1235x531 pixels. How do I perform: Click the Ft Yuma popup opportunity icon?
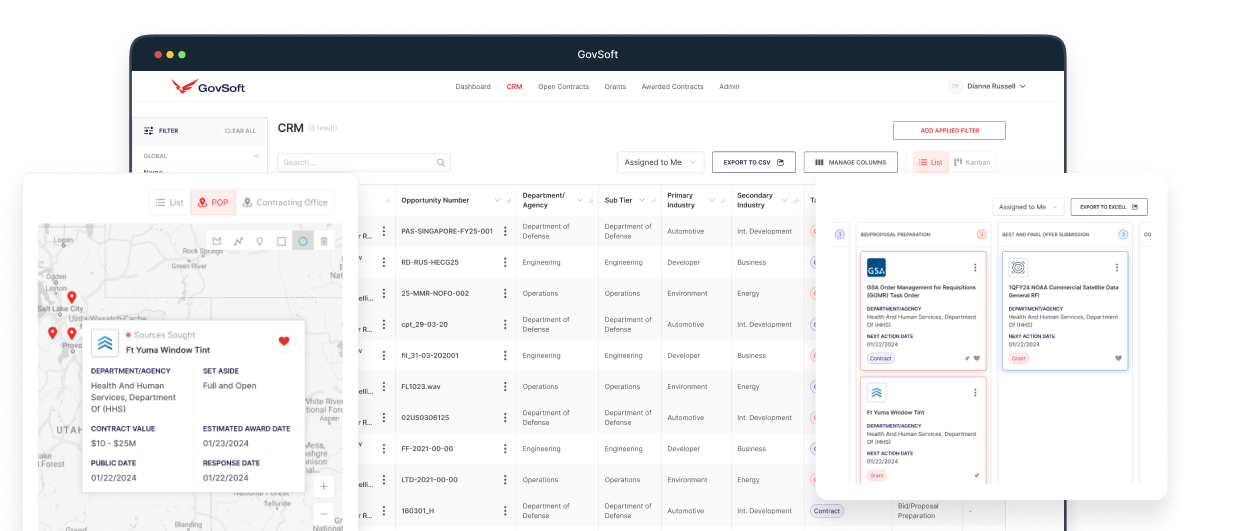click(x=105, y=343)
